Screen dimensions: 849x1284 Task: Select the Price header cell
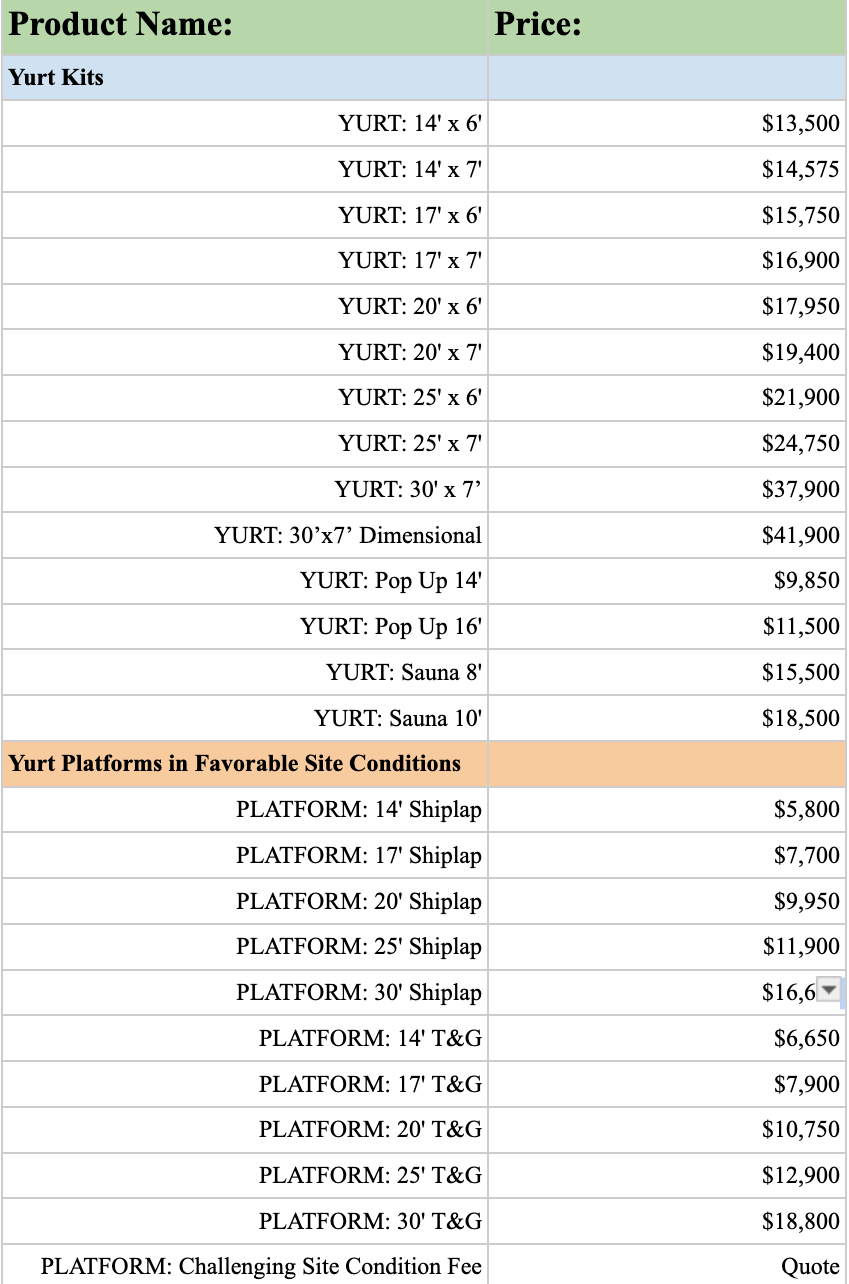pyautogui.click(x=667, y=27)
